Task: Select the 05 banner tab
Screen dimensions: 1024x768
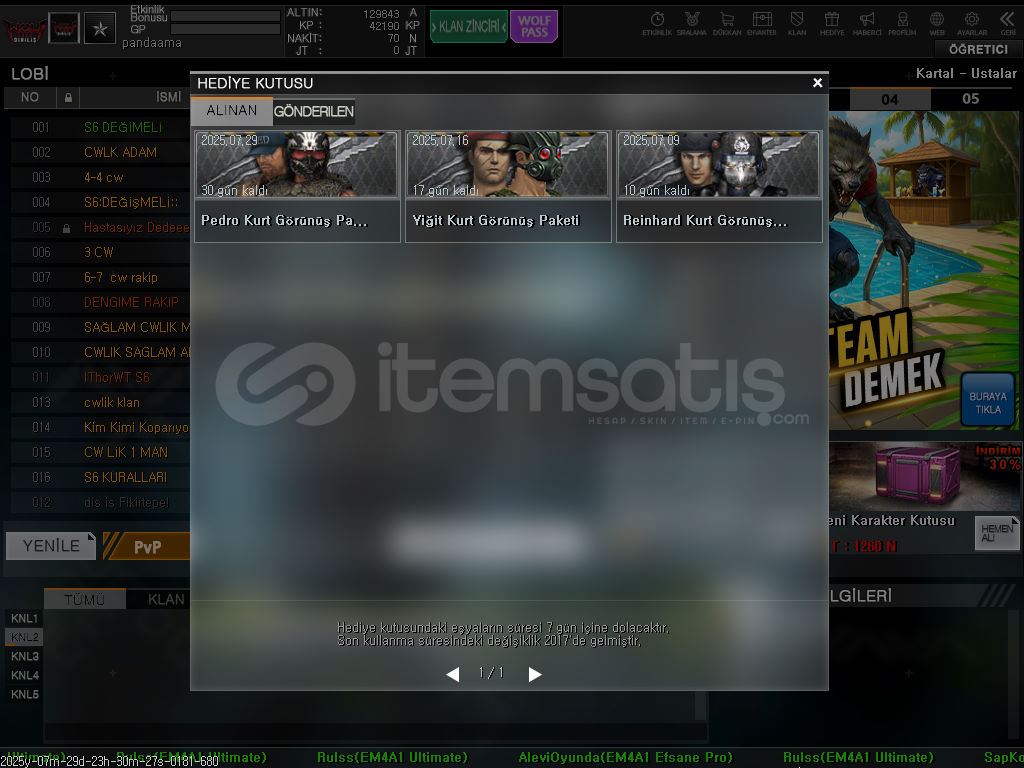Action: pos(970,99)
